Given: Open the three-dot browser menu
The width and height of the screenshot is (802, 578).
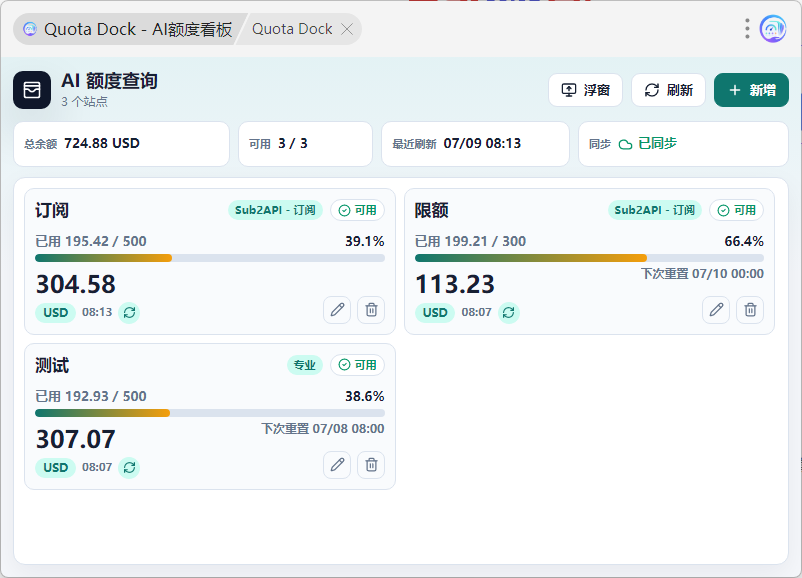Looking at the screenshot, I should [747, 29].
